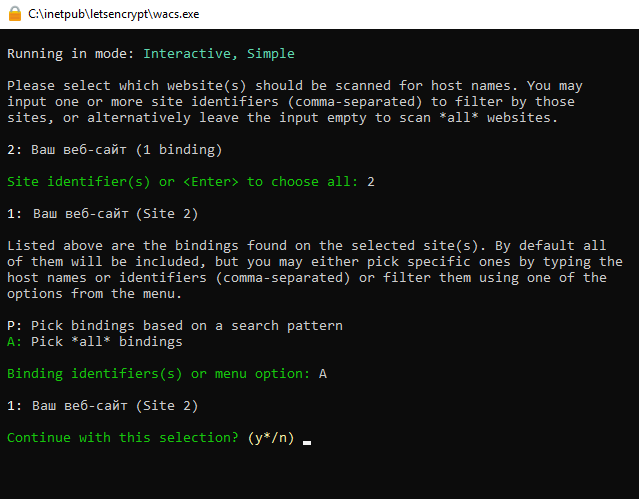Click first '1: Ваш веб-сайт (Site 2)' binding line
This screenshot has width=639, height=499.
(103, 214)
